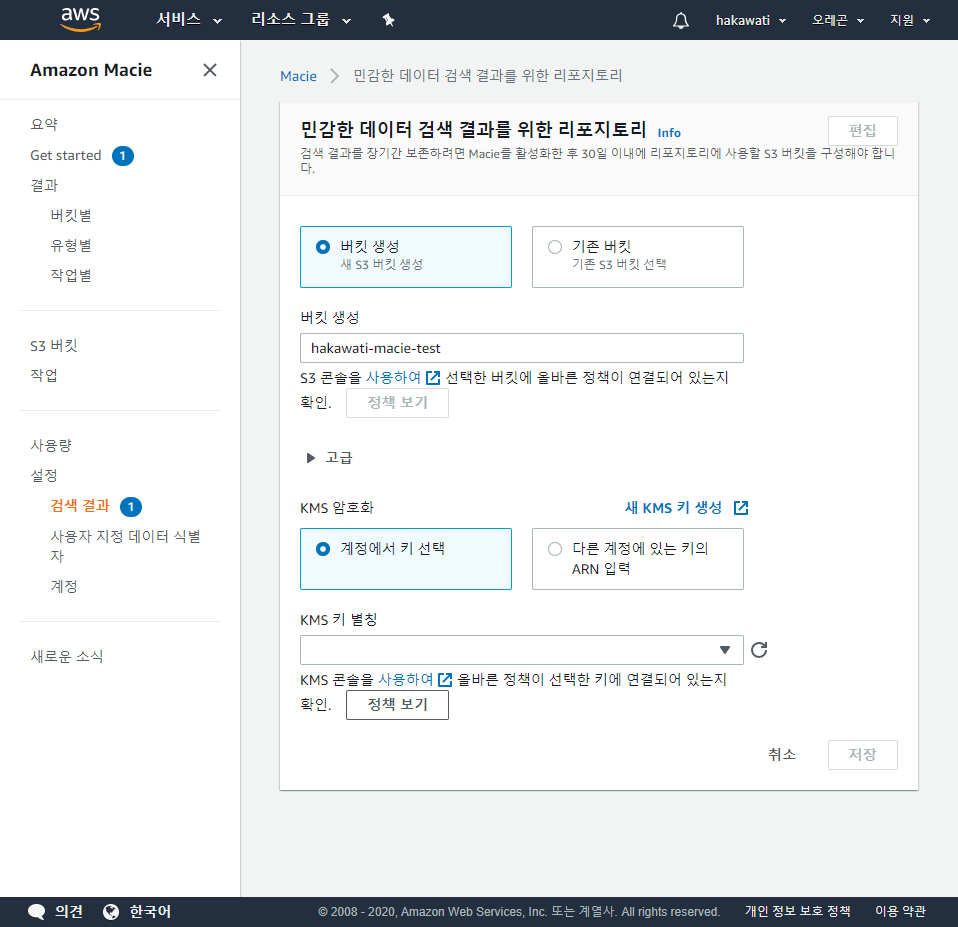
Task: Open the 서비스 services dropdown
Action: tap(189, 20)
